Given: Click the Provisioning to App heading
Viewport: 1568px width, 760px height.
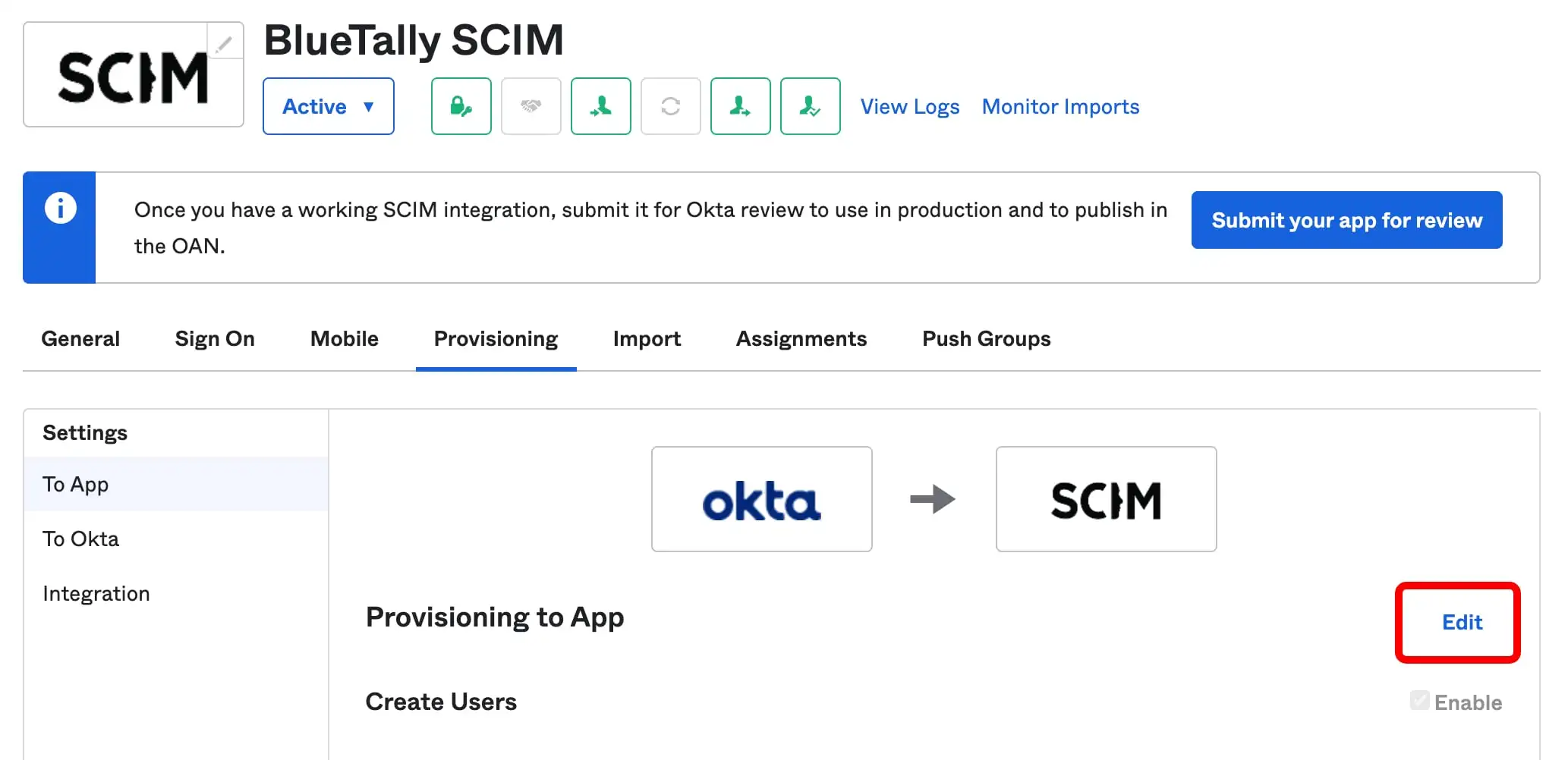Looking at the screenshot, I should [495, 617].
